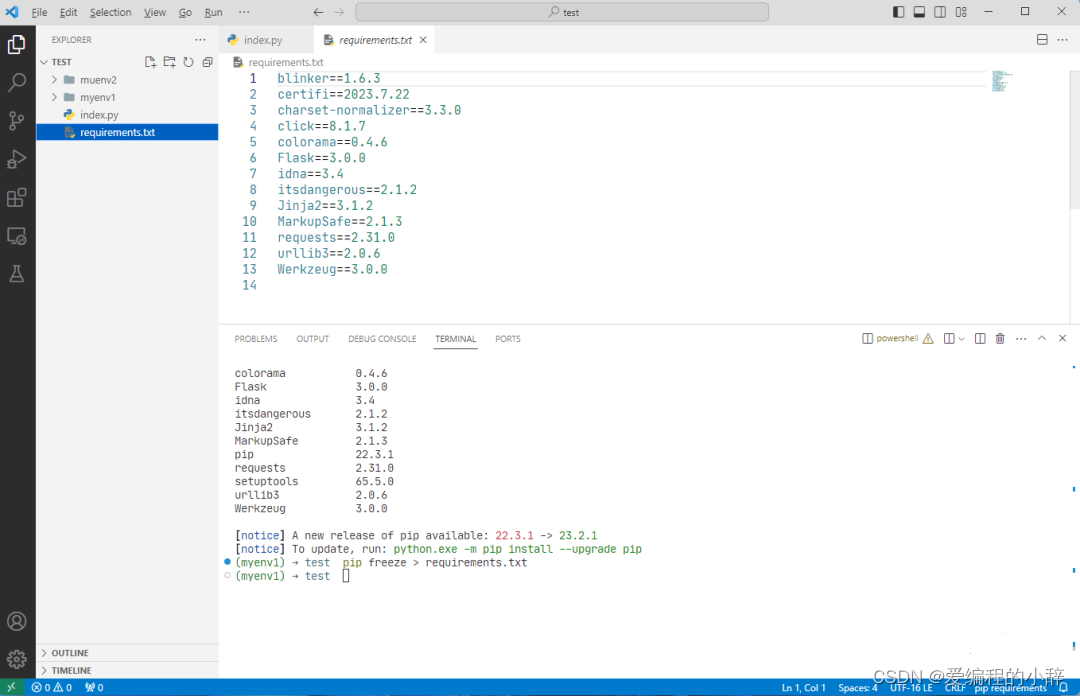Toggle primary side bar visibility
Screen dimensions: 1080x696
898,12
